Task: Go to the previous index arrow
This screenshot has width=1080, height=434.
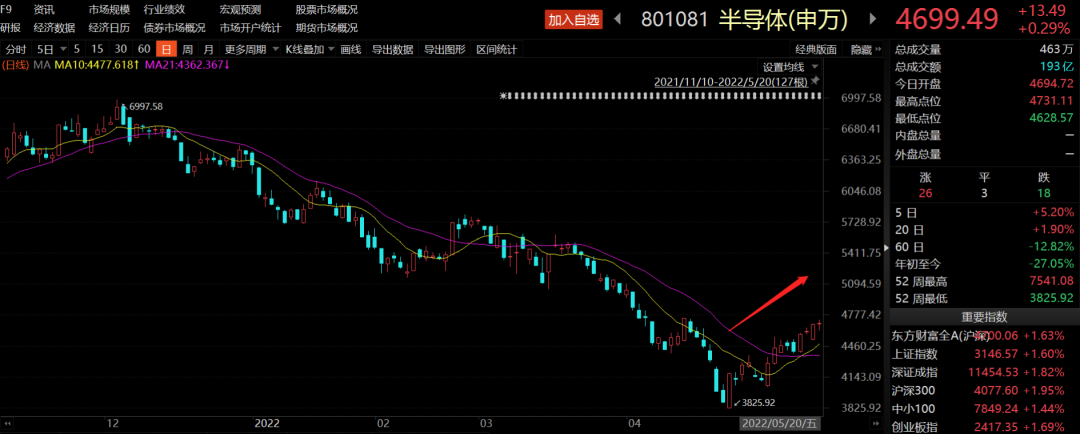Action: click(x=617, y=19)
